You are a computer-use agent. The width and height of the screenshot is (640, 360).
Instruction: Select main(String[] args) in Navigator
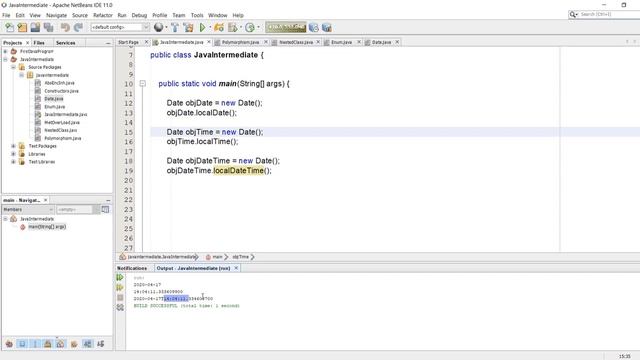click(47, 227)
